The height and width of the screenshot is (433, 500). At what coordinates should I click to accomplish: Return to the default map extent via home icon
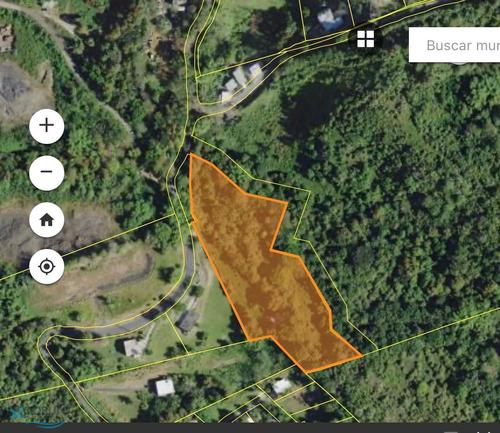(x=47, y=220)
